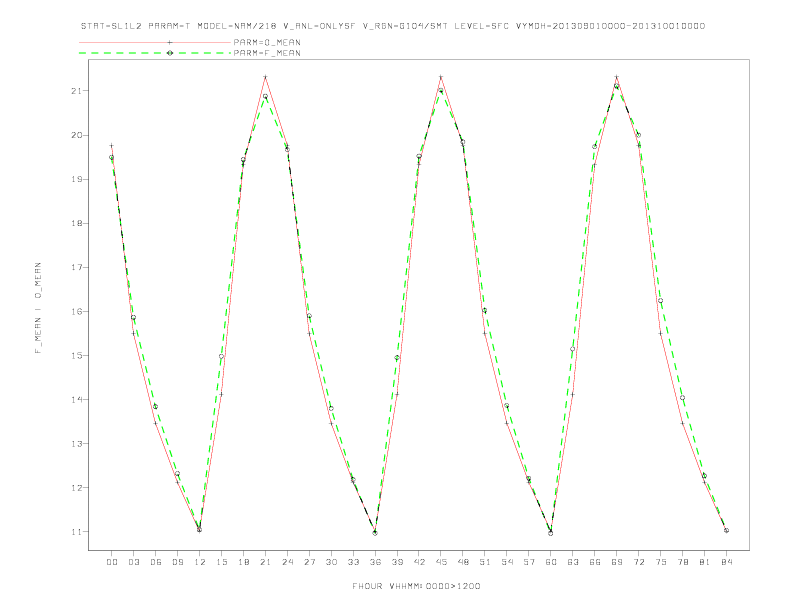
Task: Click x-axis forecast hour label 42
Action: [x=419, y=562]
